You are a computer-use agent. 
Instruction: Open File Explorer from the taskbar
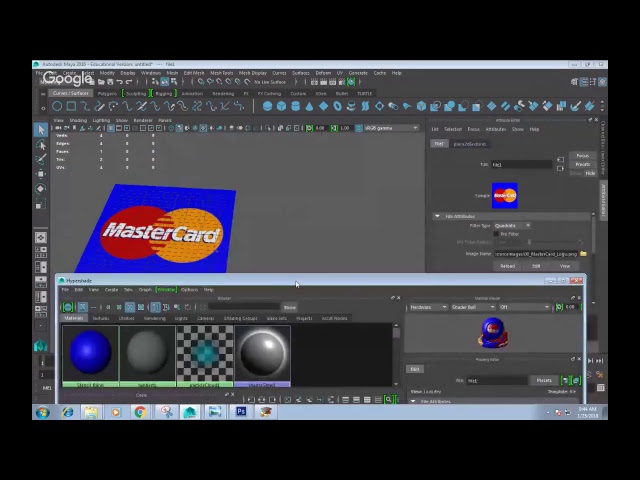click(91, 411)
